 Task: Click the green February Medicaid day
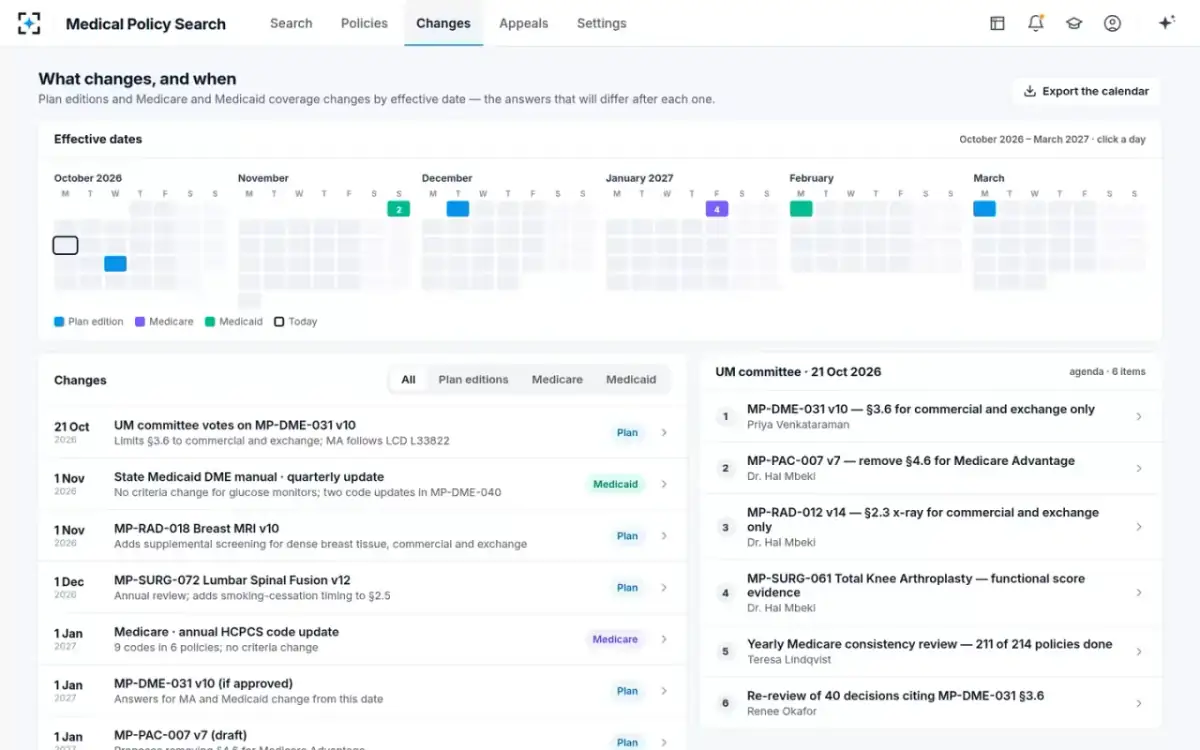[x=801, y=209]
